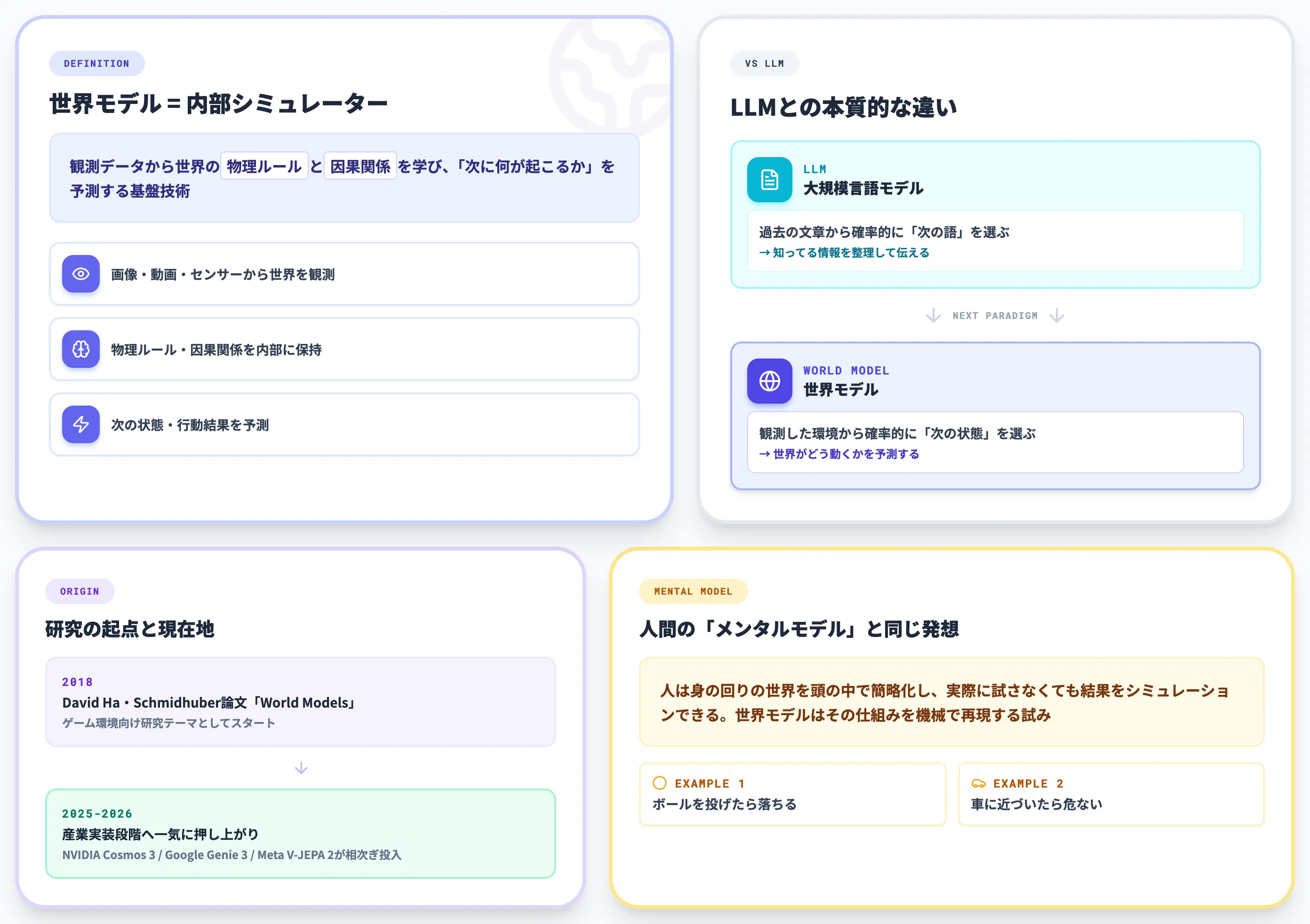Click the arrow between 2018 and 2025-2026 cards
1310x924 pixels.
(x=301, y=768)
